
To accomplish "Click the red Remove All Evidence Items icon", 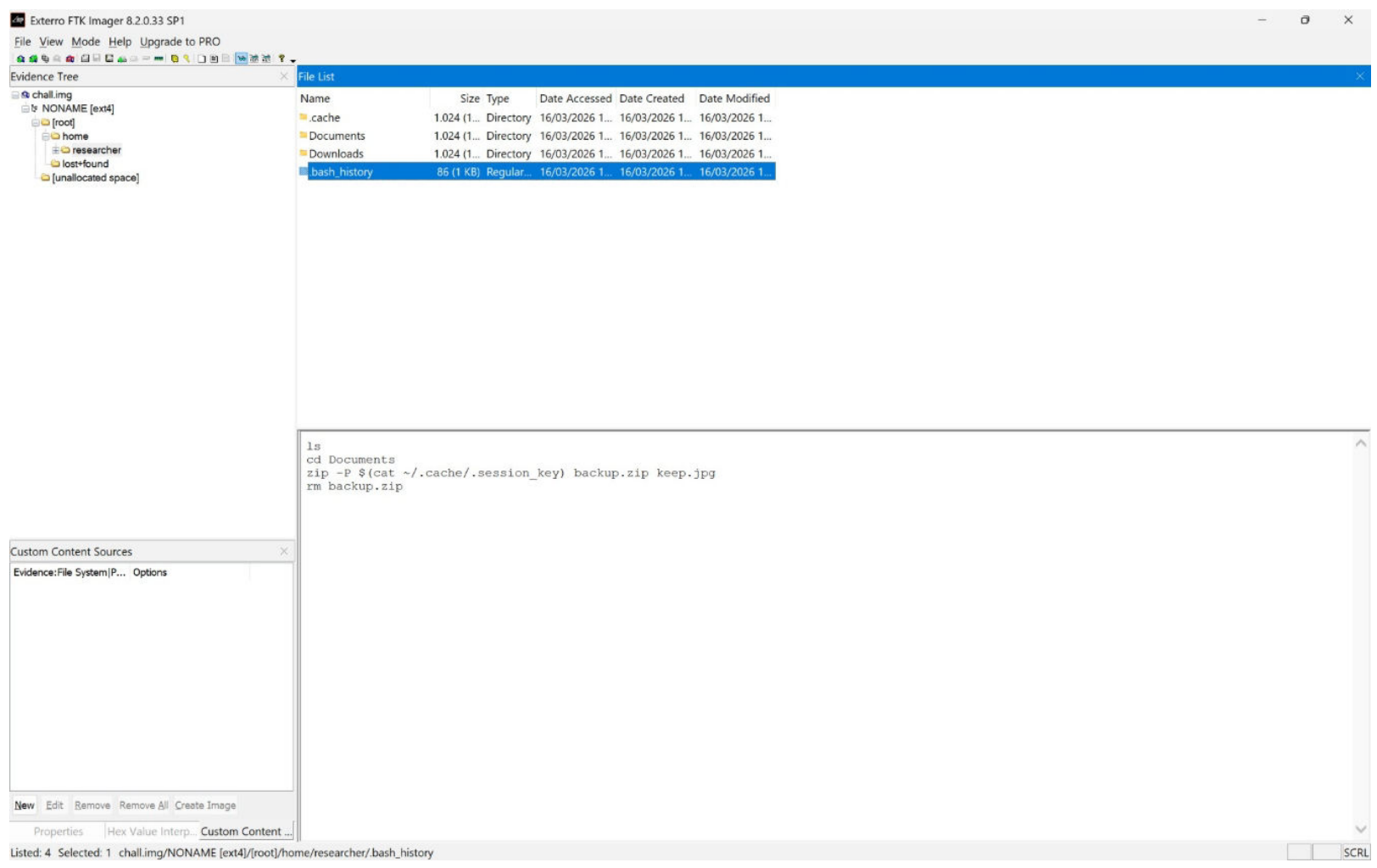I will (x=70, y=58).
